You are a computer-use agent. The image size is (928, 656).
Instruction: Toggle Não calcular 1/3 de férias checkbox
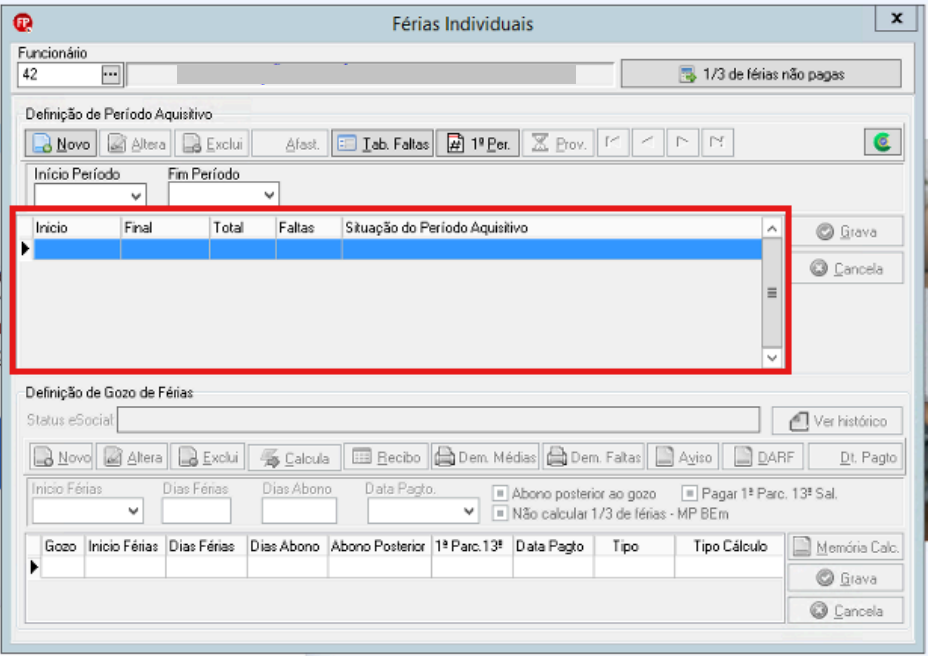coord(500,513)
